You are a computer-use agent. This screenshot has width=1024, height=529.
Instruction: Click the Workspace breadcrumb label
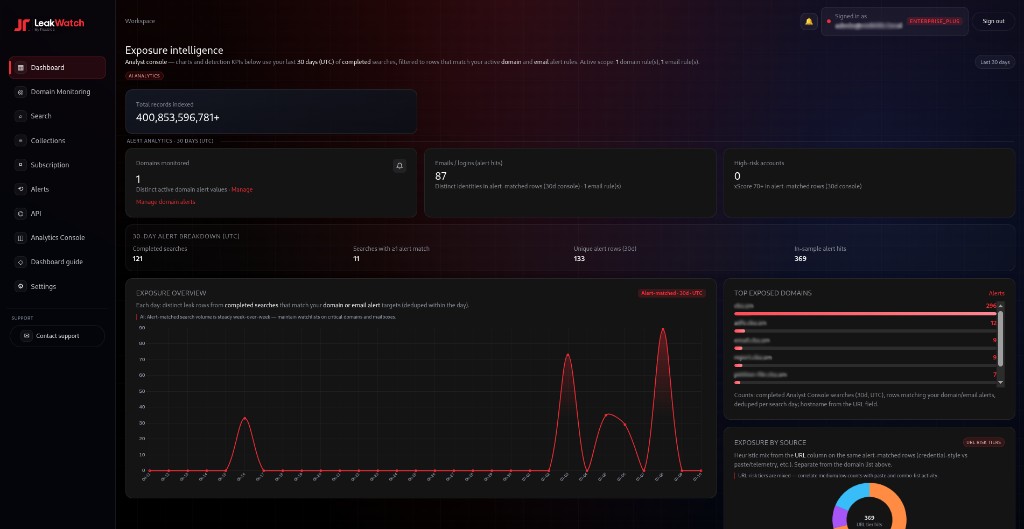coord(140,21)
